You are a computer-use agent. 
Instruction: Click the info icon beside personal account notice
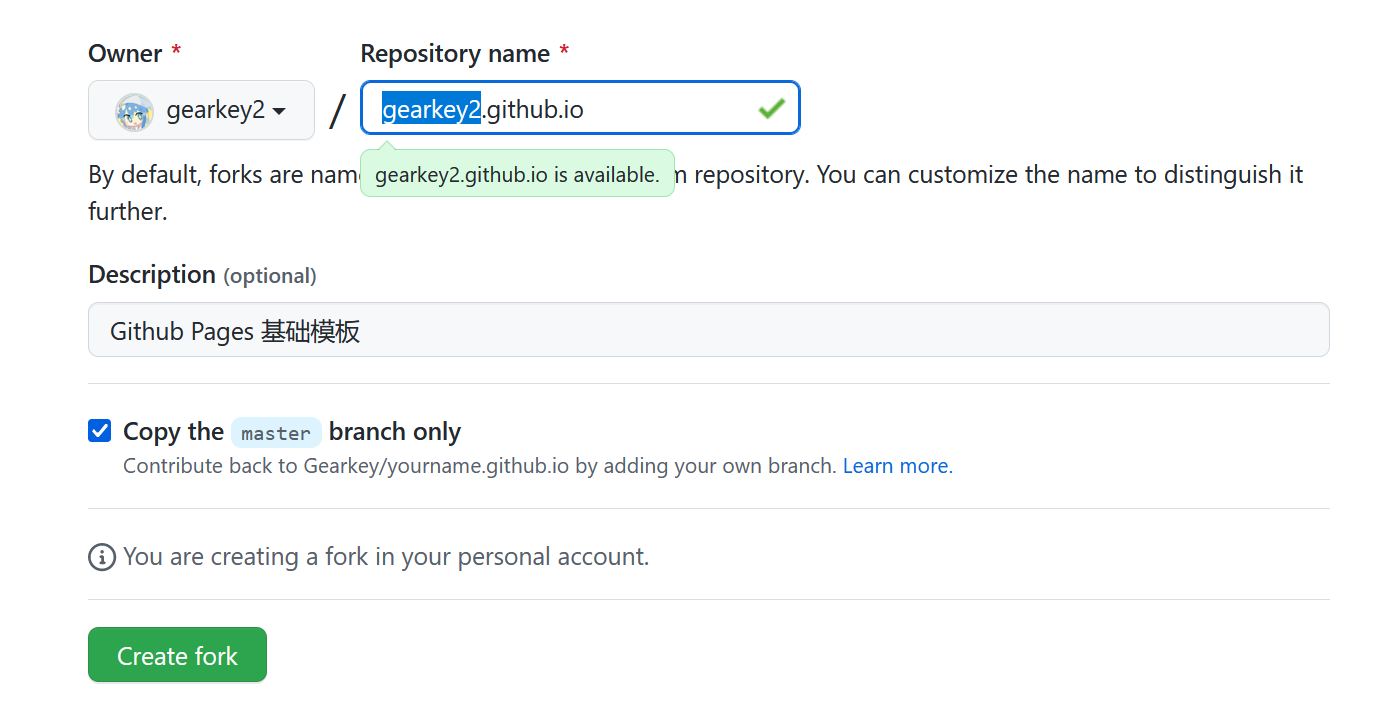click(102, 557)
